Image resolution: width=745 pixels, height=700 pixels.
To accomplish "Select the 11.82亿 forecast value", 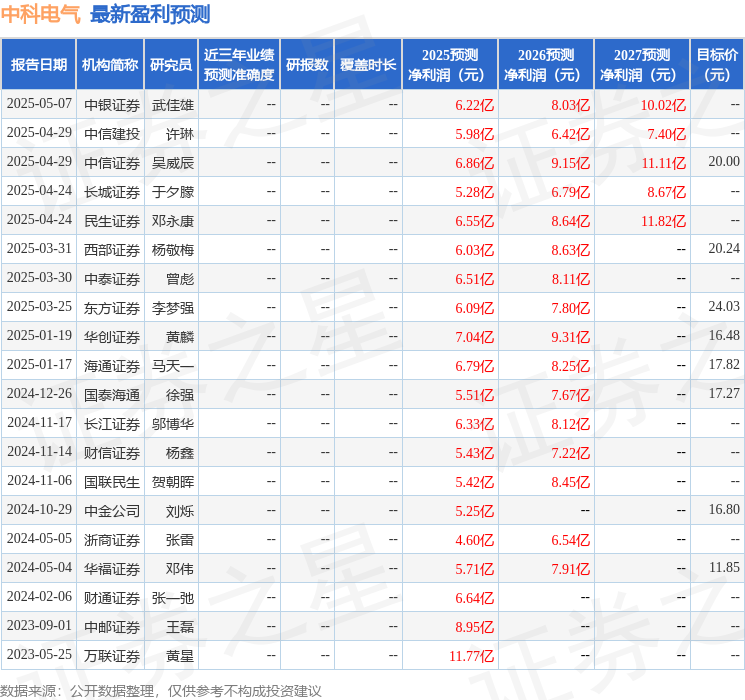I will (663, 221).
